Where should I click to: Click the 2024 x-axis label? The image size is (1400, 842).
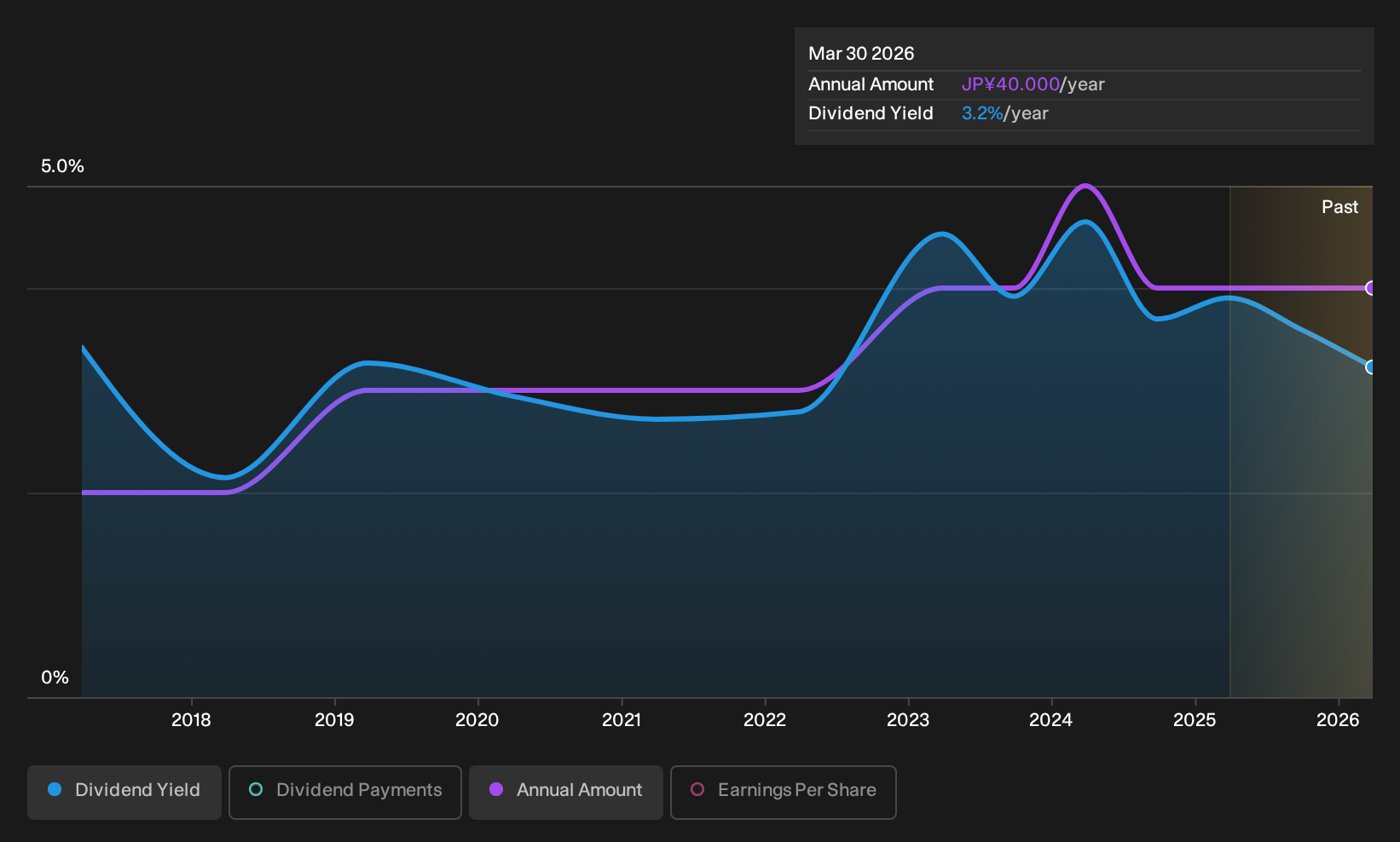tap(1051, 720)
